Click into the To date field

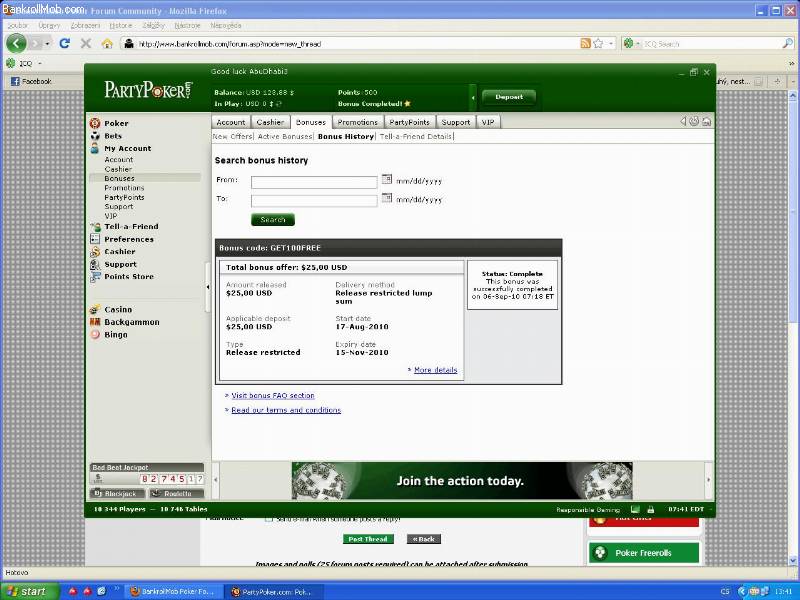[x=314, y=201]
